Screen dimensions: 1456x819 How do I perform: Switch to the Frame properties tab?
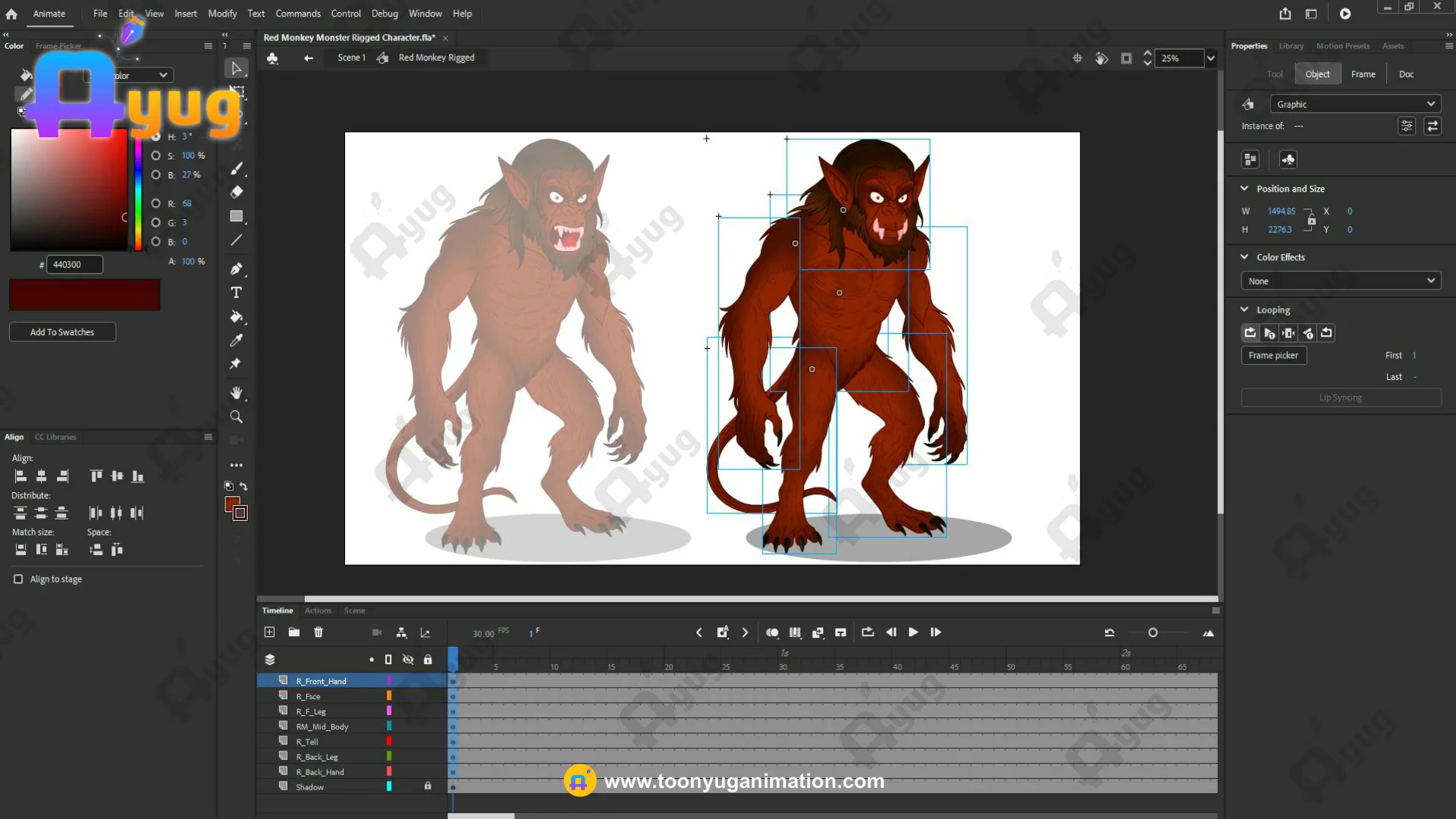1363,74
